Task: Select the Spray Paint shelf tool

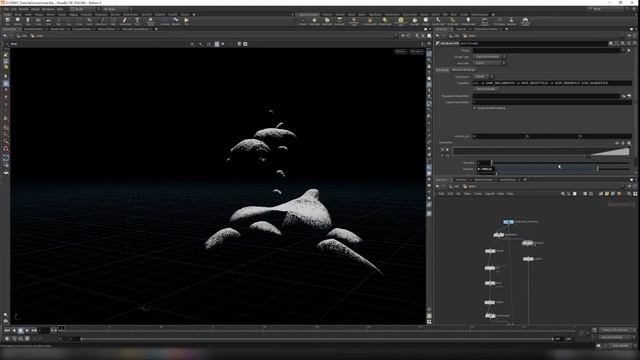Action: coord(125,21)
